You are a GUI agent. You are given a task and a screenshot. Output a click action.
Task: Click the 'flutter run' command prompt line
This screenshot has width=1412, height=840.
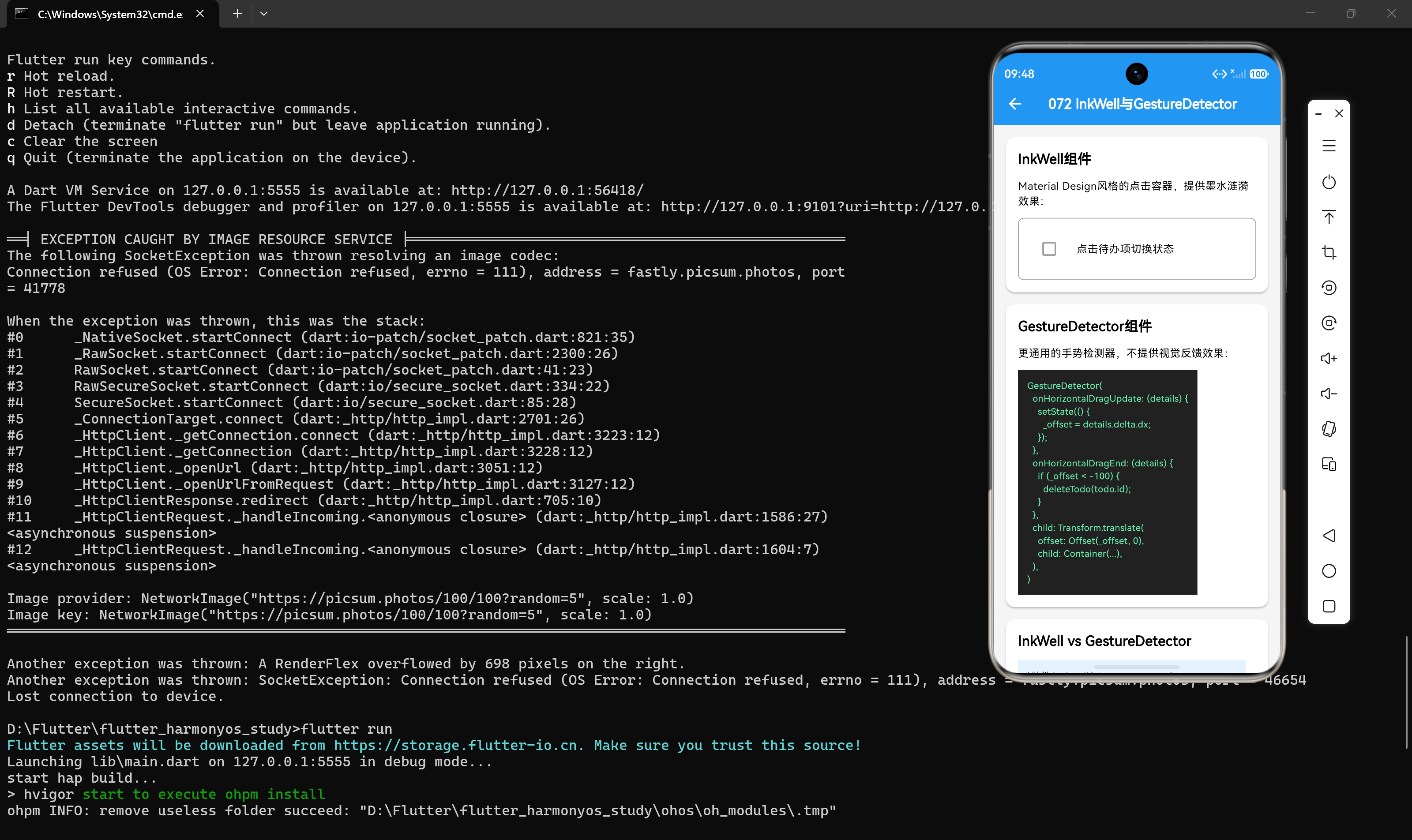point(199,729)
